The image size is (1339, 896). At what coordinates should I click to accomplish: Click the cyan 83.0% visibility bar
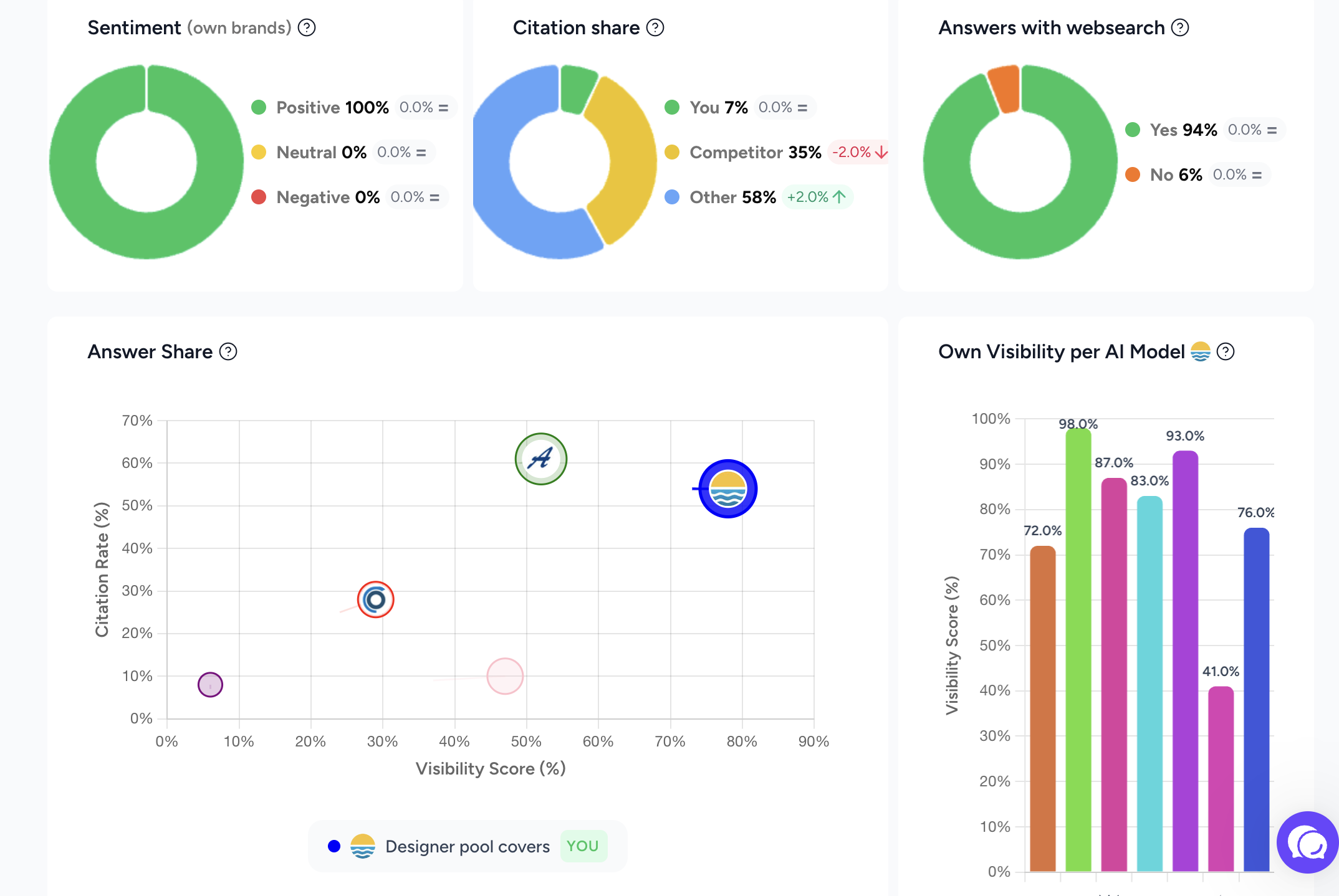click(1149, 684)
